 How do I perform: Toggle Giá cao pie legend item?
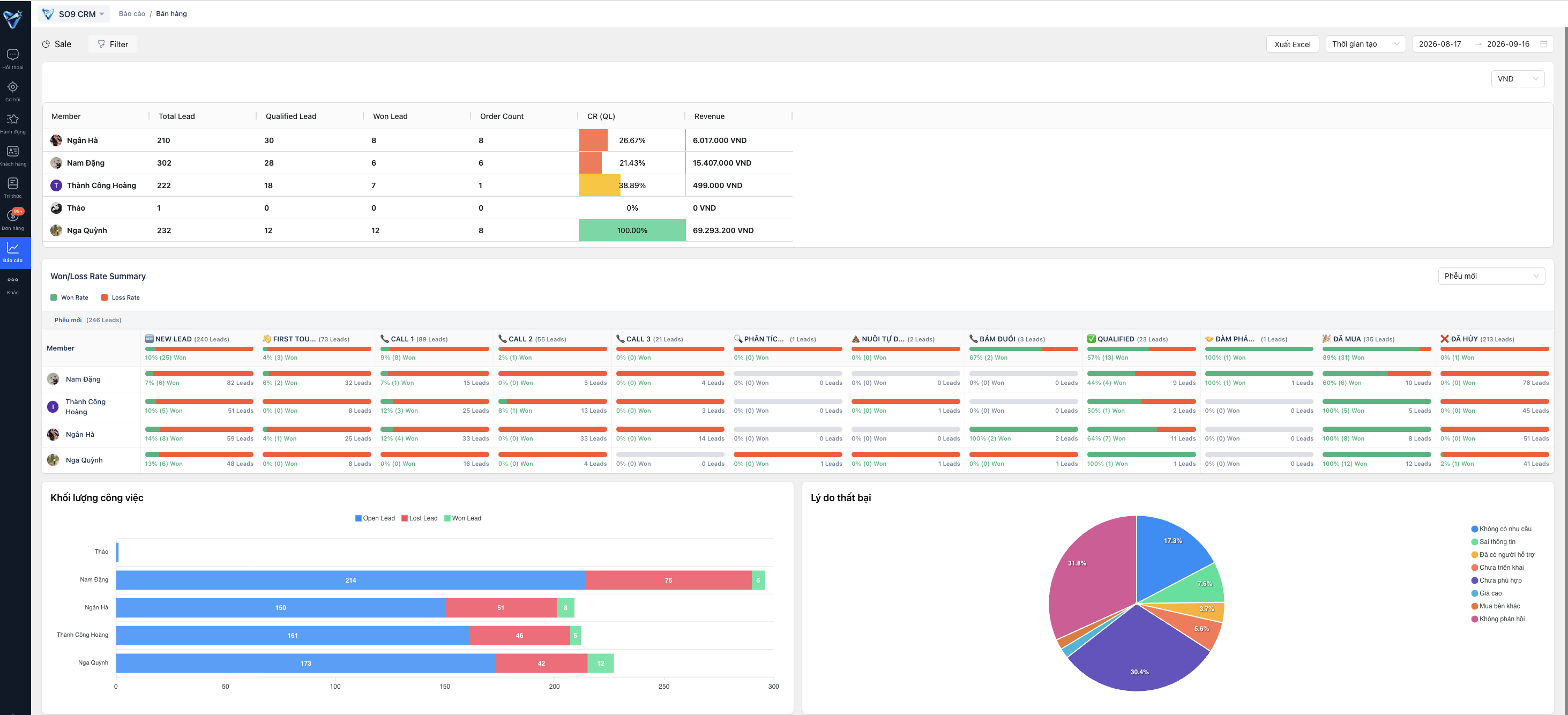click(1486, 593)
